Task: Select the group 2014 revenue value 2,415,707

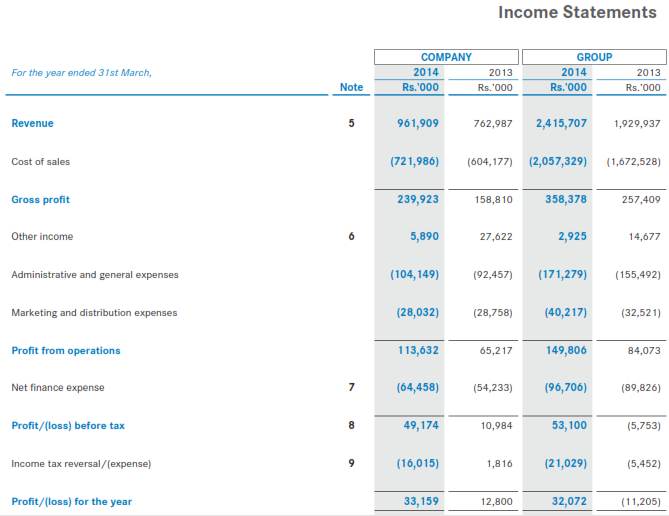Action: click(561, 124)
